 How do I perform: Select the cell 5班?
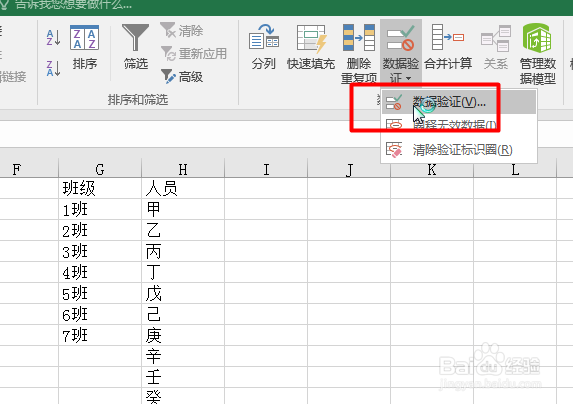(x=100, y=293)
